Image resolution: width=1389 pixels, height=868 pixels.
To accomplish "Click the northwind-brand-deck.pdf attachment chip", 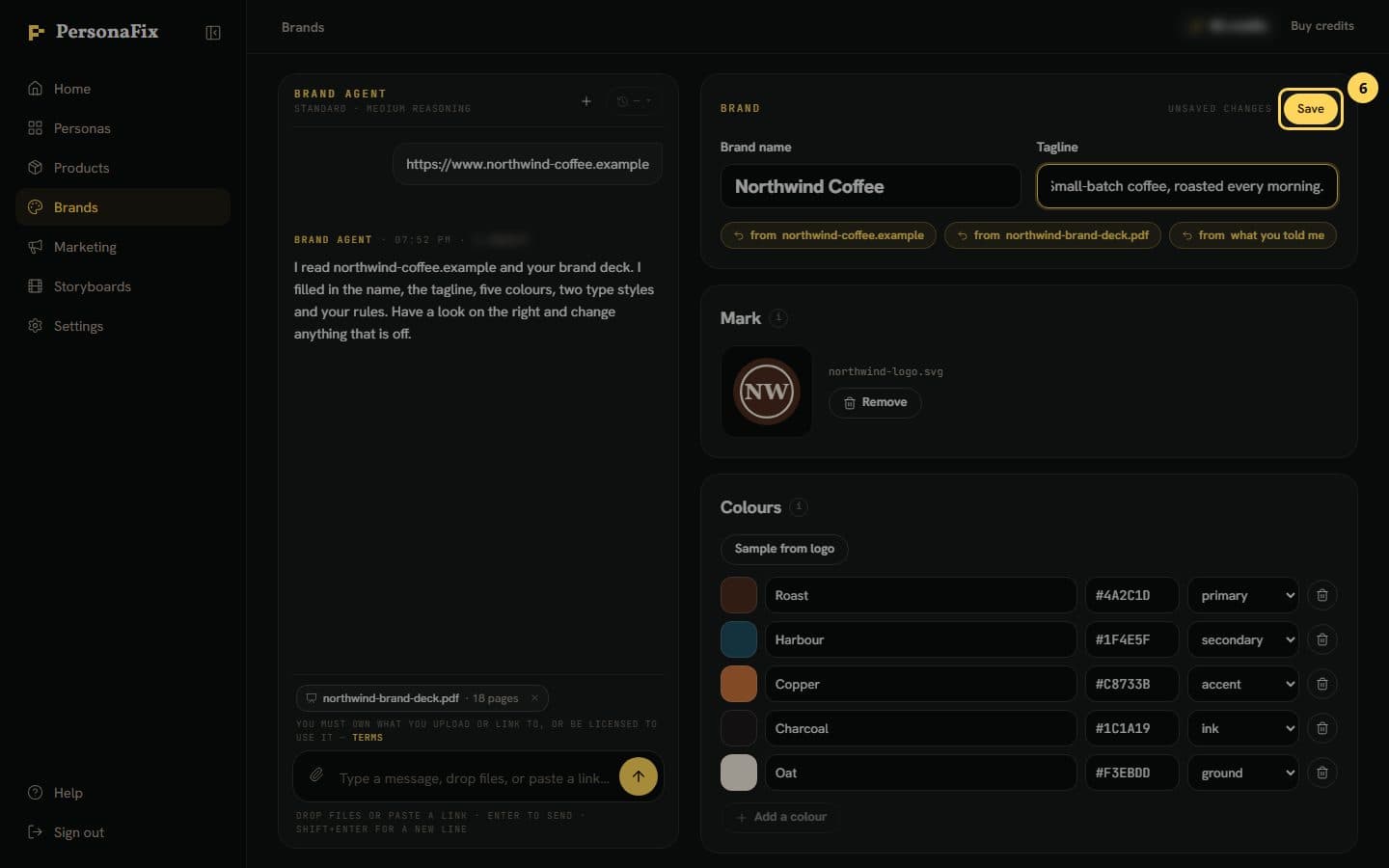I will click(422, 698).
